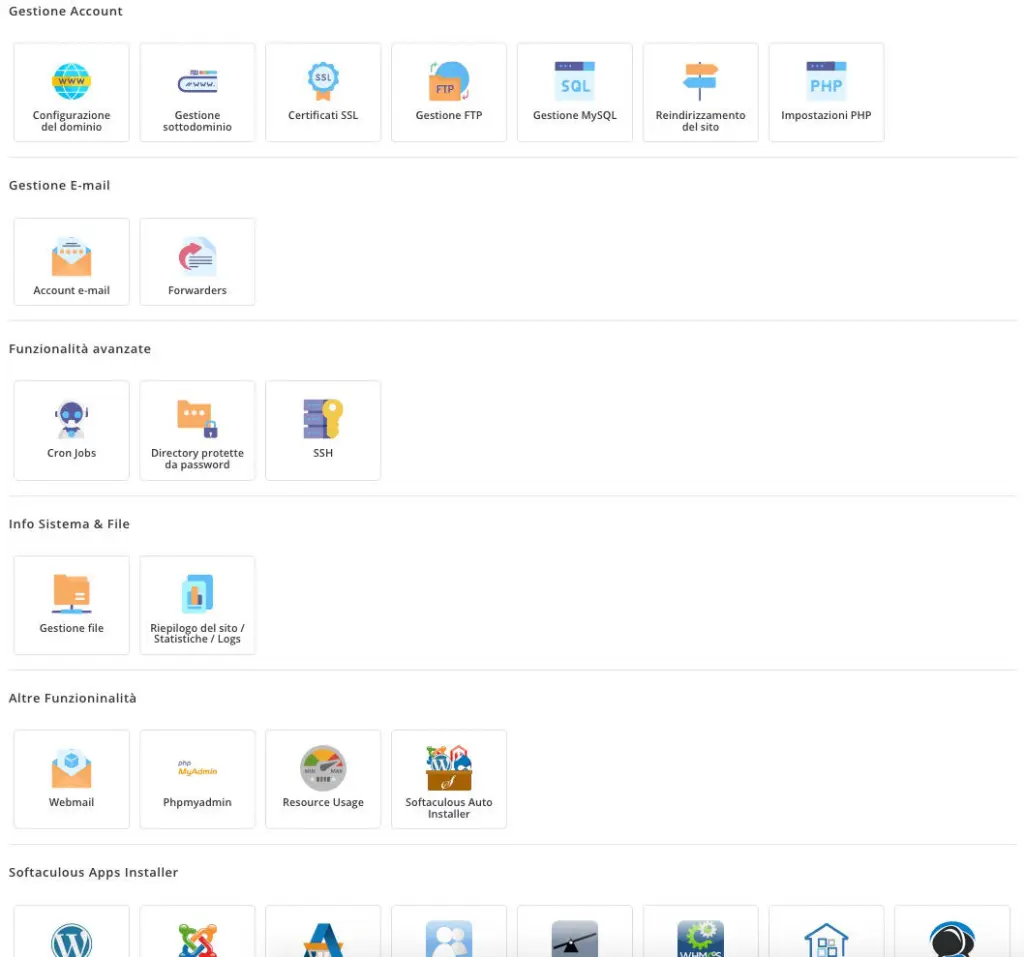
Task: Click the Gestione Account heading
Action: [x=65, y=11]
